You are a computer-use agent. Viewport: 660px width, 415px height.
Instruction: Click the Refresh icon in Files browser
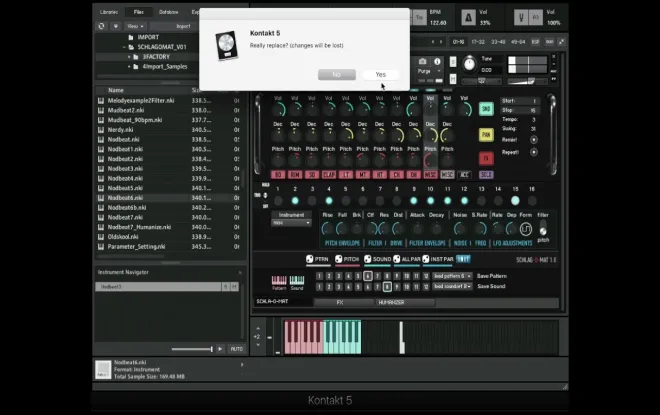(101, 26)
